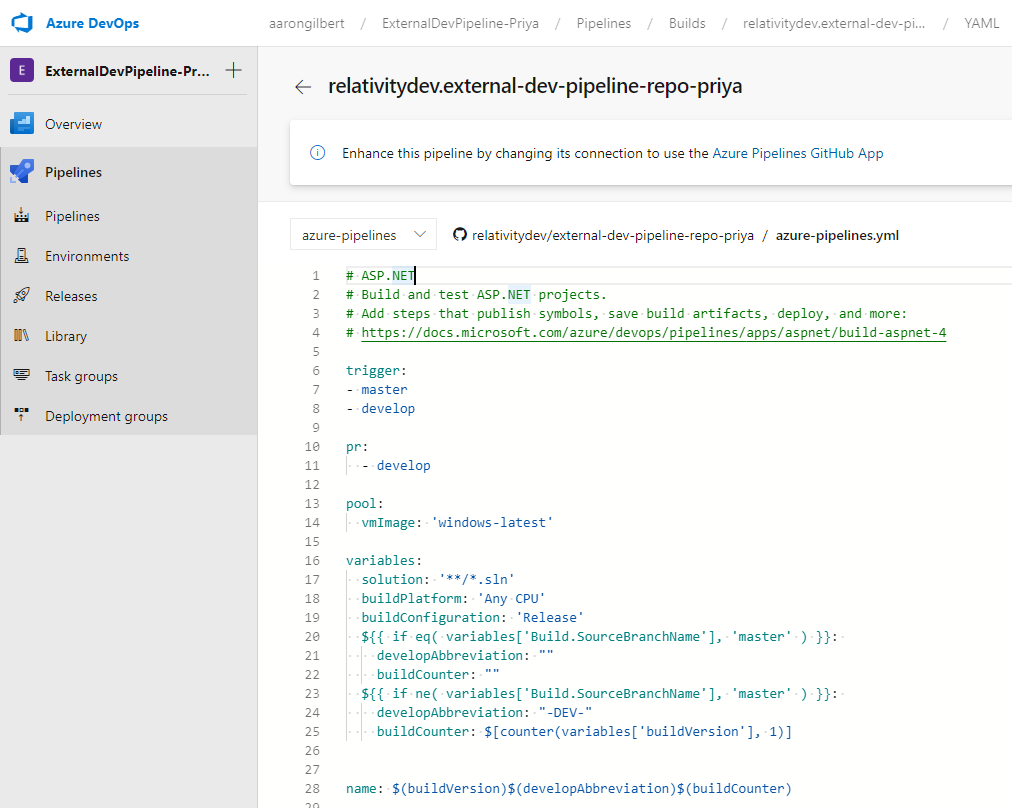Click the 'name:' key on line 28

tap(365, 789)
